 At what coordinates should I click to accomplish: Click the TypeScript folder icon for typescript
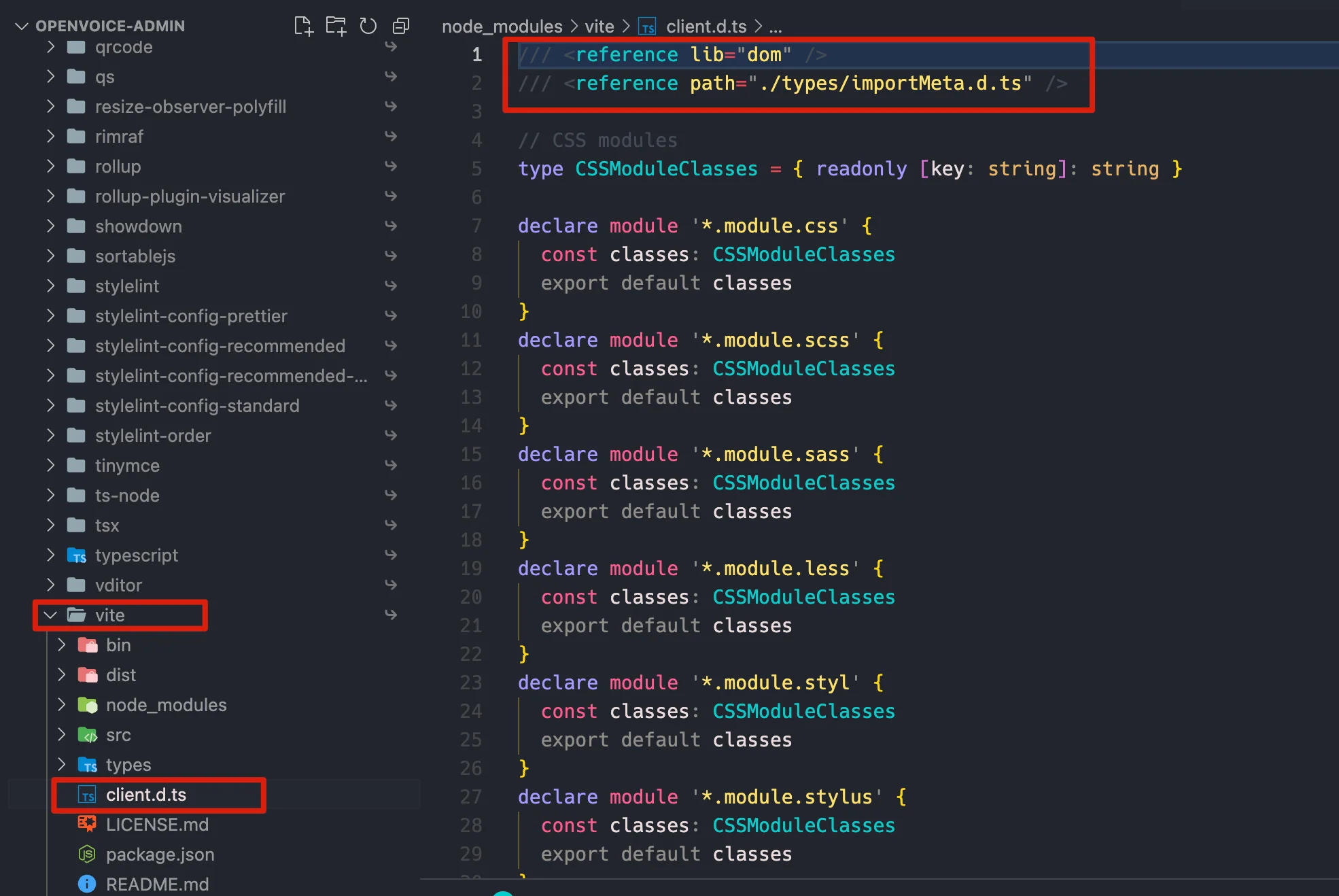(x=76, y=555)
